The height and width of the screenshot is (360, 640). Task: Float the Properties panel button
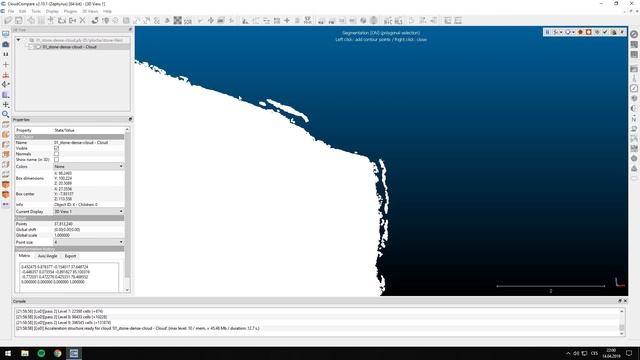pyautogui.click(x=130, y=120)
